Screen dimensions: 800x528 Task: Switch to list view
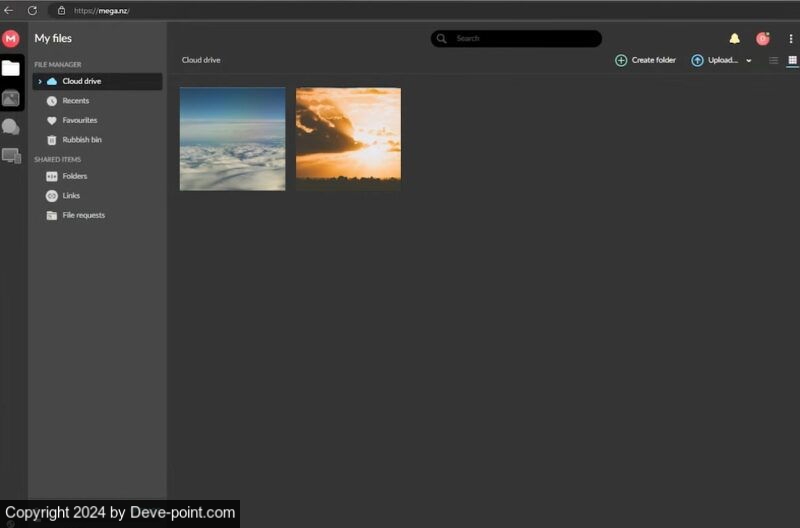(x=773, y=61)
